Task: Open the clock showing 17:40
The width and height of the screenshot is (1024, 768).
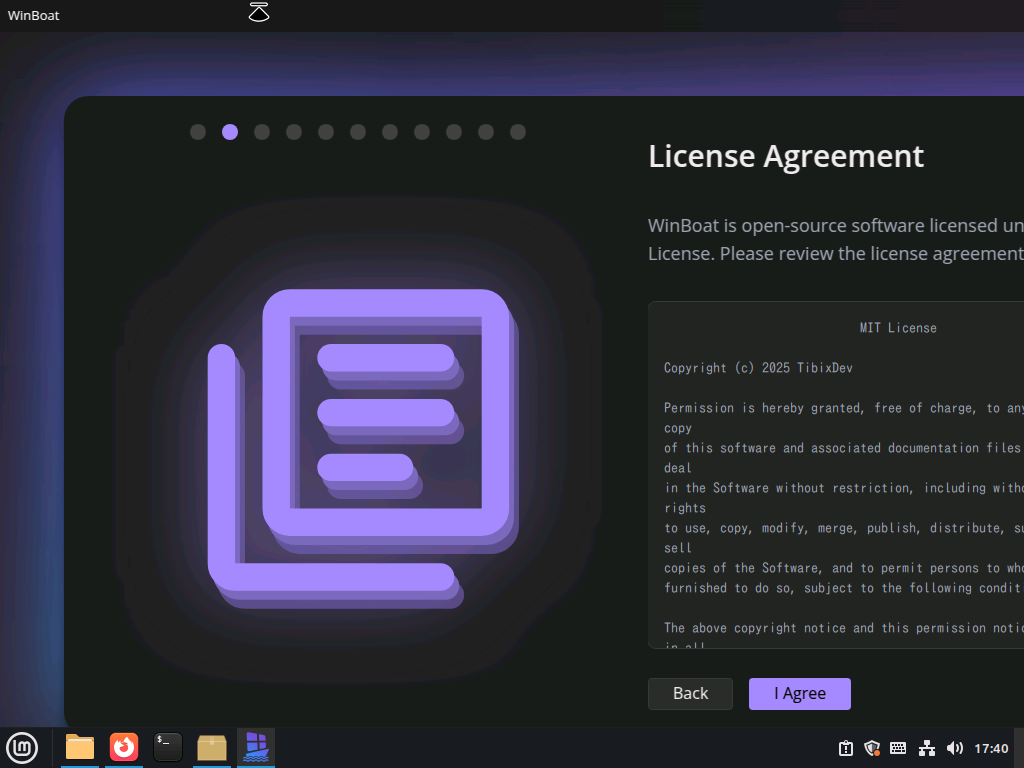Action: (x=991, y=748)
